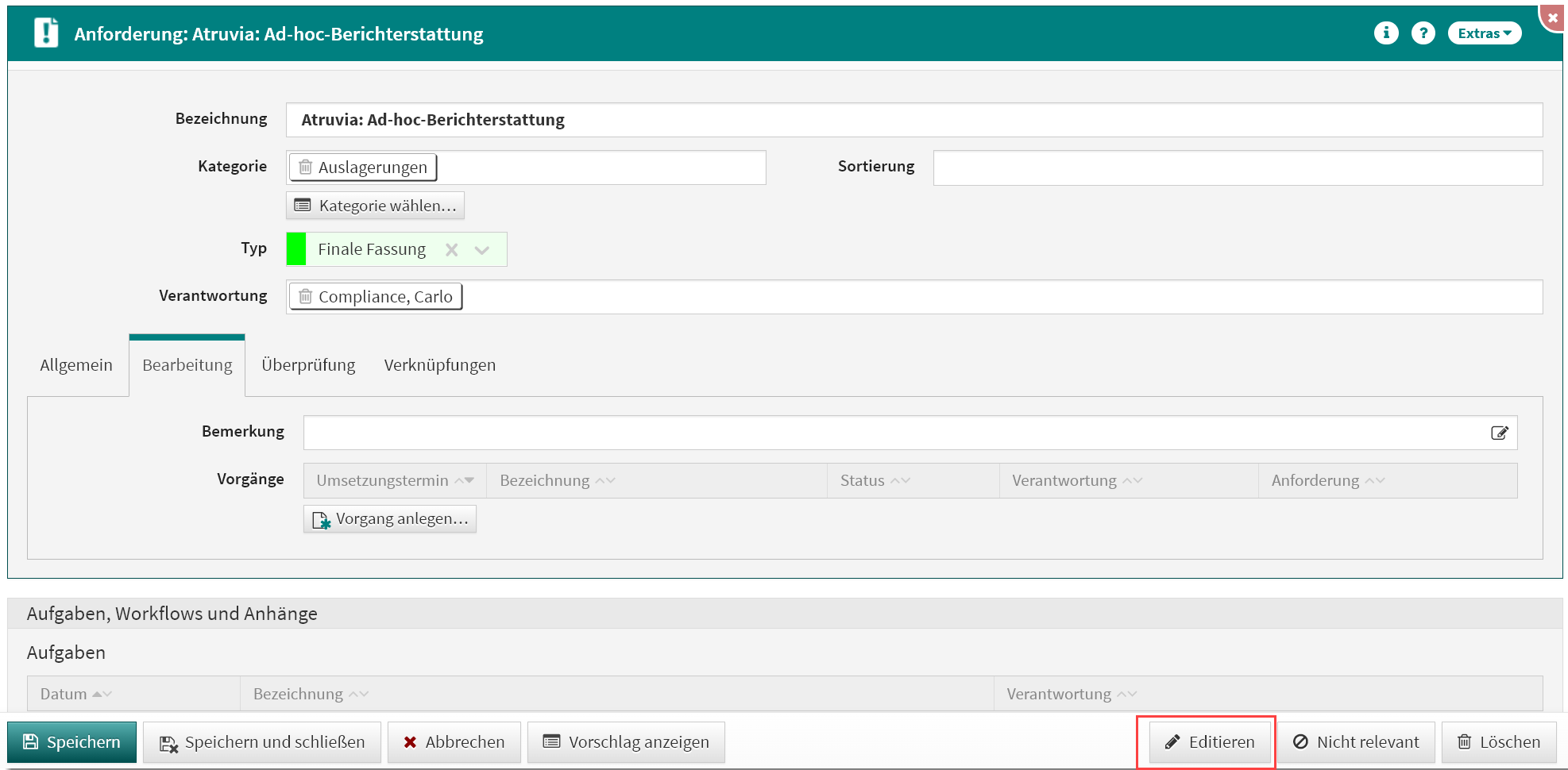Screen dimensions: 1568x770
Task: Click Vorgang anlegen button
Action: coord(390,519)
